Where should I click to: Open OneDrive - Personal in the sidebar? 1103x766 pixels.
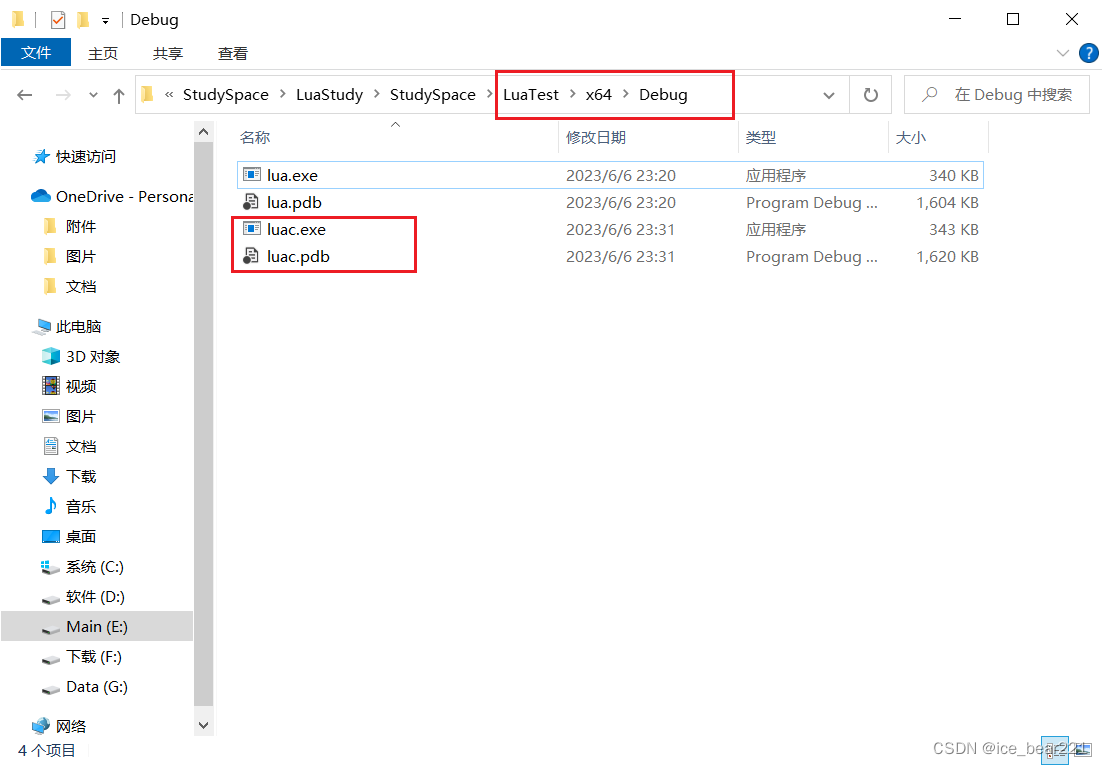[110, 196]
